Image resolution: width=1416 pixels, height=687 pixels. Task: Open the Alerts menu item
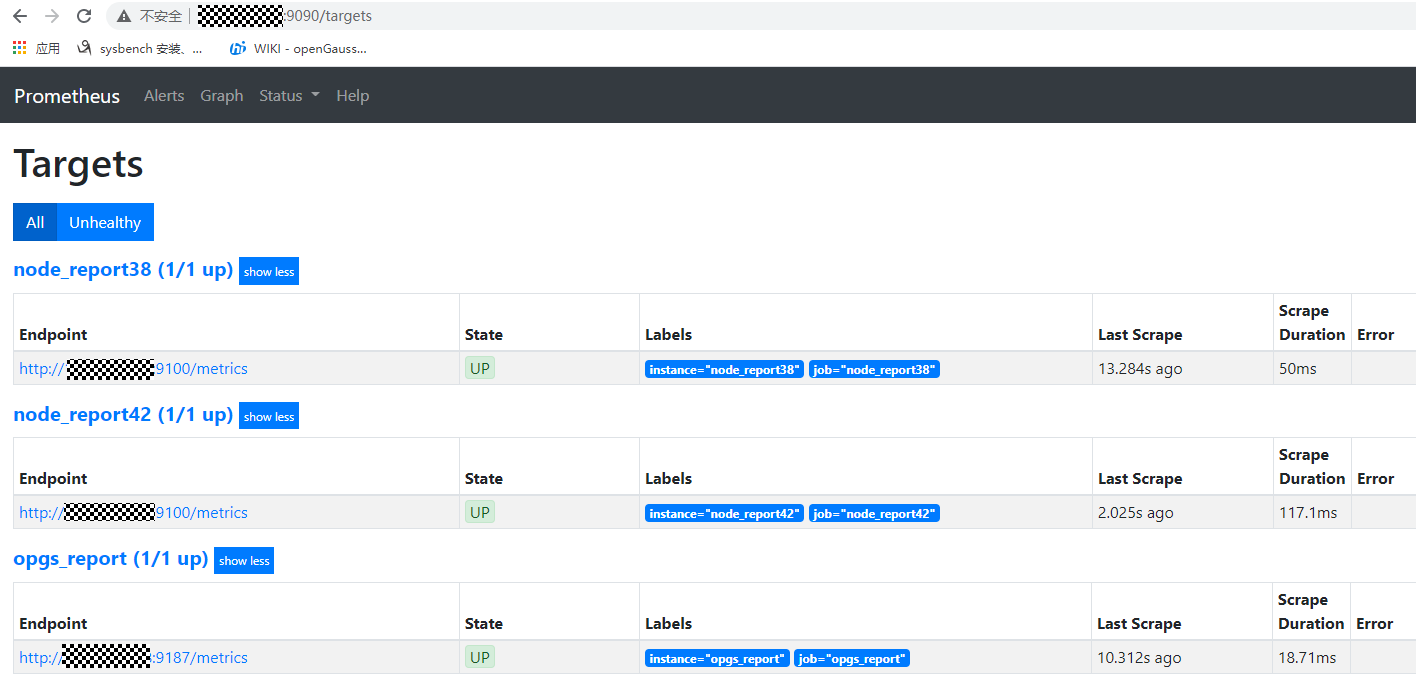164,95
